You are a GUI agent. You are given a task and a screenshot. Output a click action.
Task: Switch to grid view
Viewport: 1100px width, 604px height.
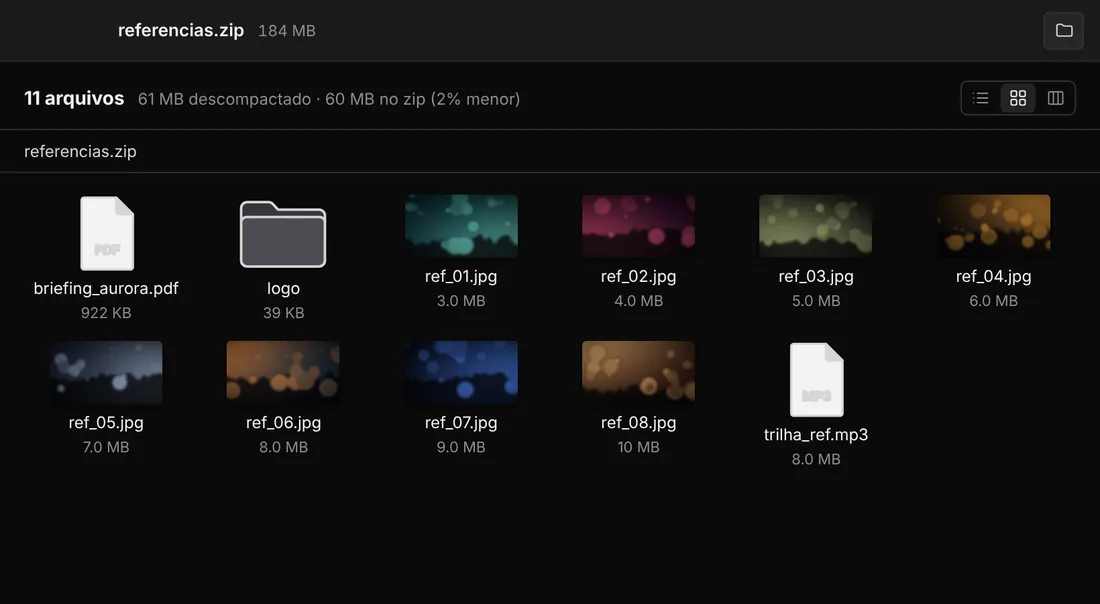[1018, 98]
